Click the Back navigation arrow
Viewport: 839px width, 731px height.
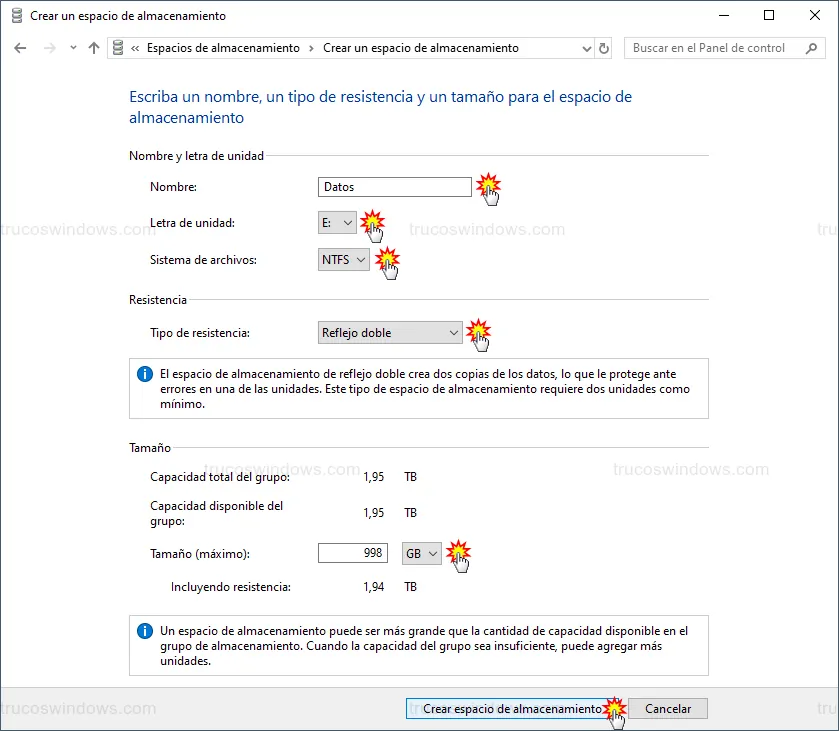[x=21, y=48]
